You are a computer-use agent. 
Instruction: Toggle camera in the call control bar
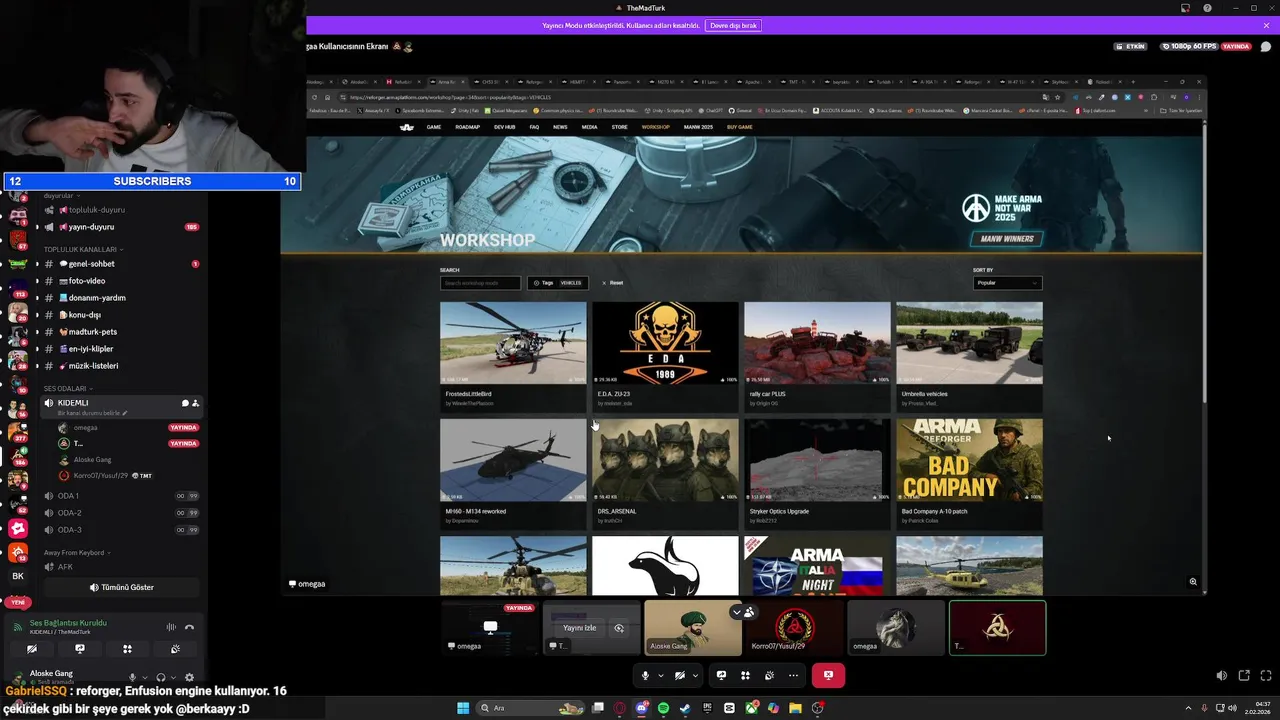tap(679, 675)
